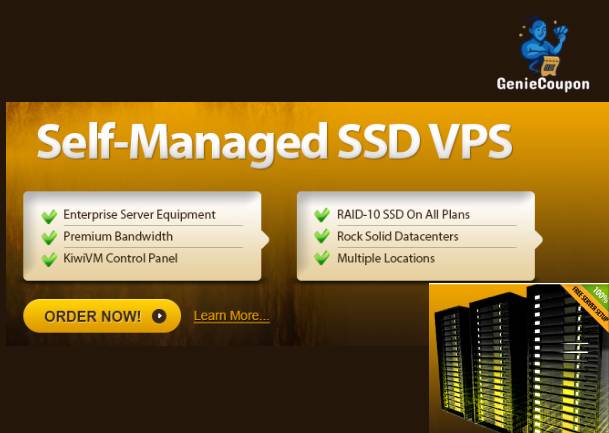The width and height of the screenshot is (609, 433).
Task: Open the Learn More... link
Action: click(231, 316)
